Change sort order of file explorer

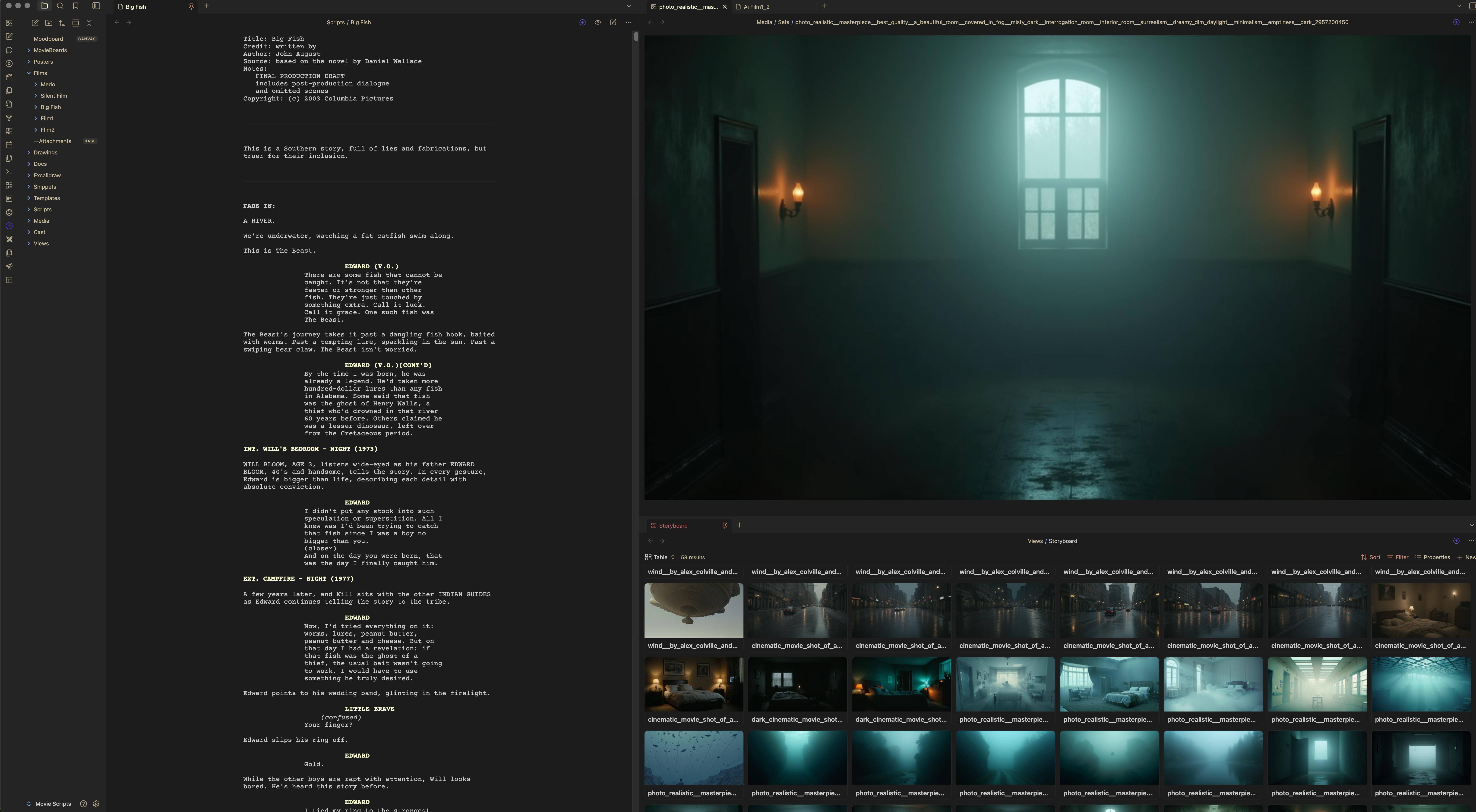62,23
